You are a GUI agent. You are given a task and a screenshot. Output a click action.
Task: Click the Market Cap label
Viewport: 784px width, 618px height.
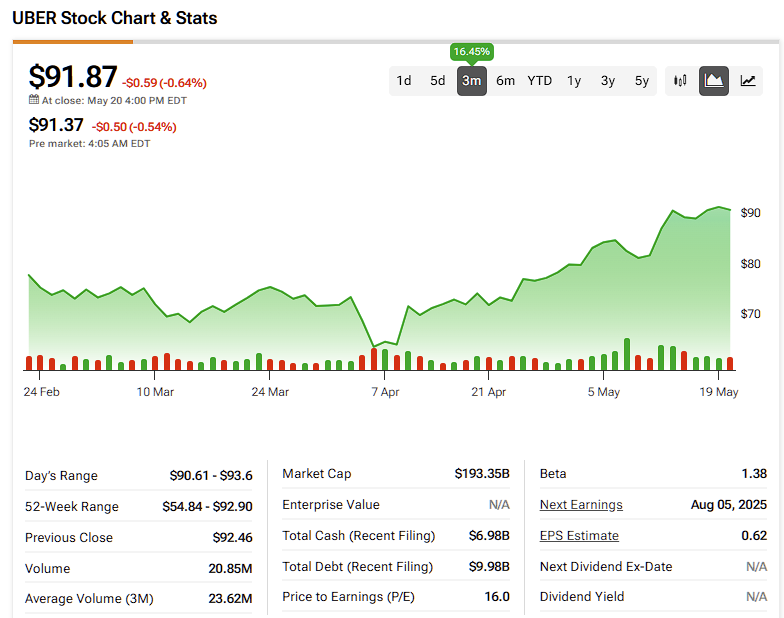pyautogui.click(x=316, y=474)
